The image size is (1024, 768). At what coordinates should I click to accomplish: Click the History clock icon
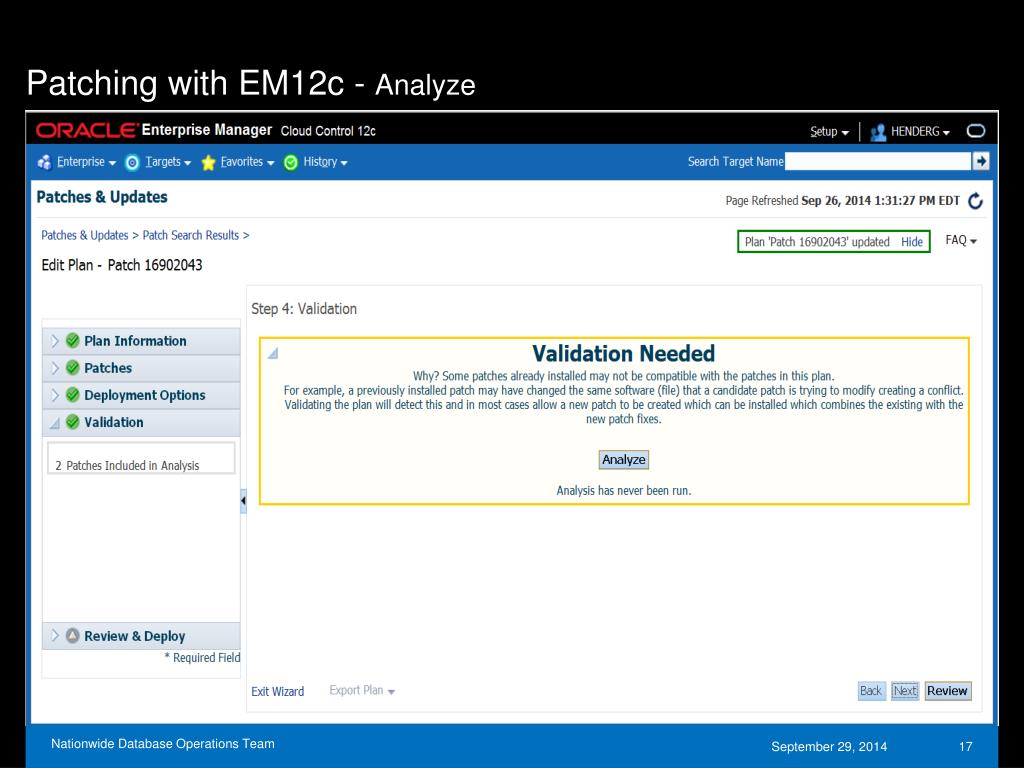(x=291, y=163)
